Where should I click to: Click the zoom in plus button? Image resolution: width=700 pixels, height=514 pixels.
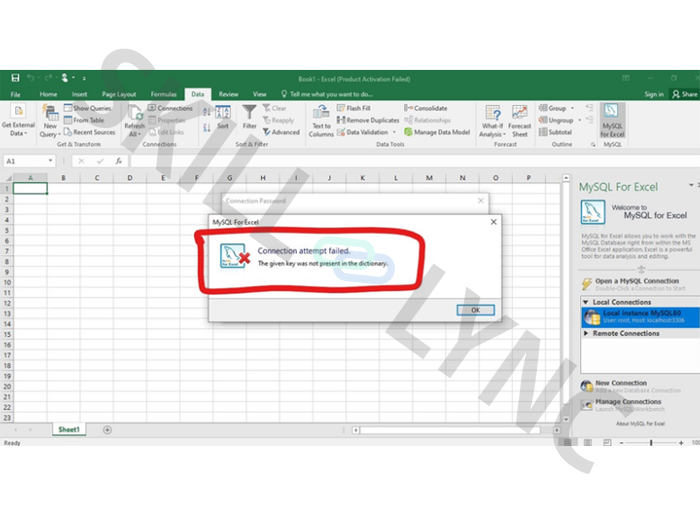coord(681,443)
